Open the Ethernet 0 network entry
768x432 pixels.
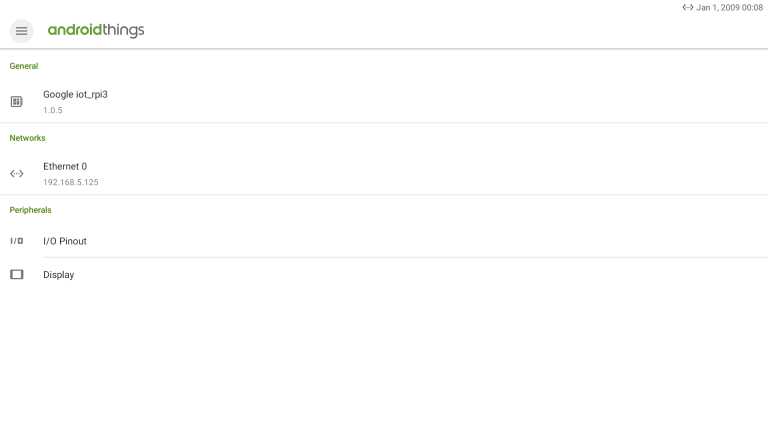coord(384,173)
